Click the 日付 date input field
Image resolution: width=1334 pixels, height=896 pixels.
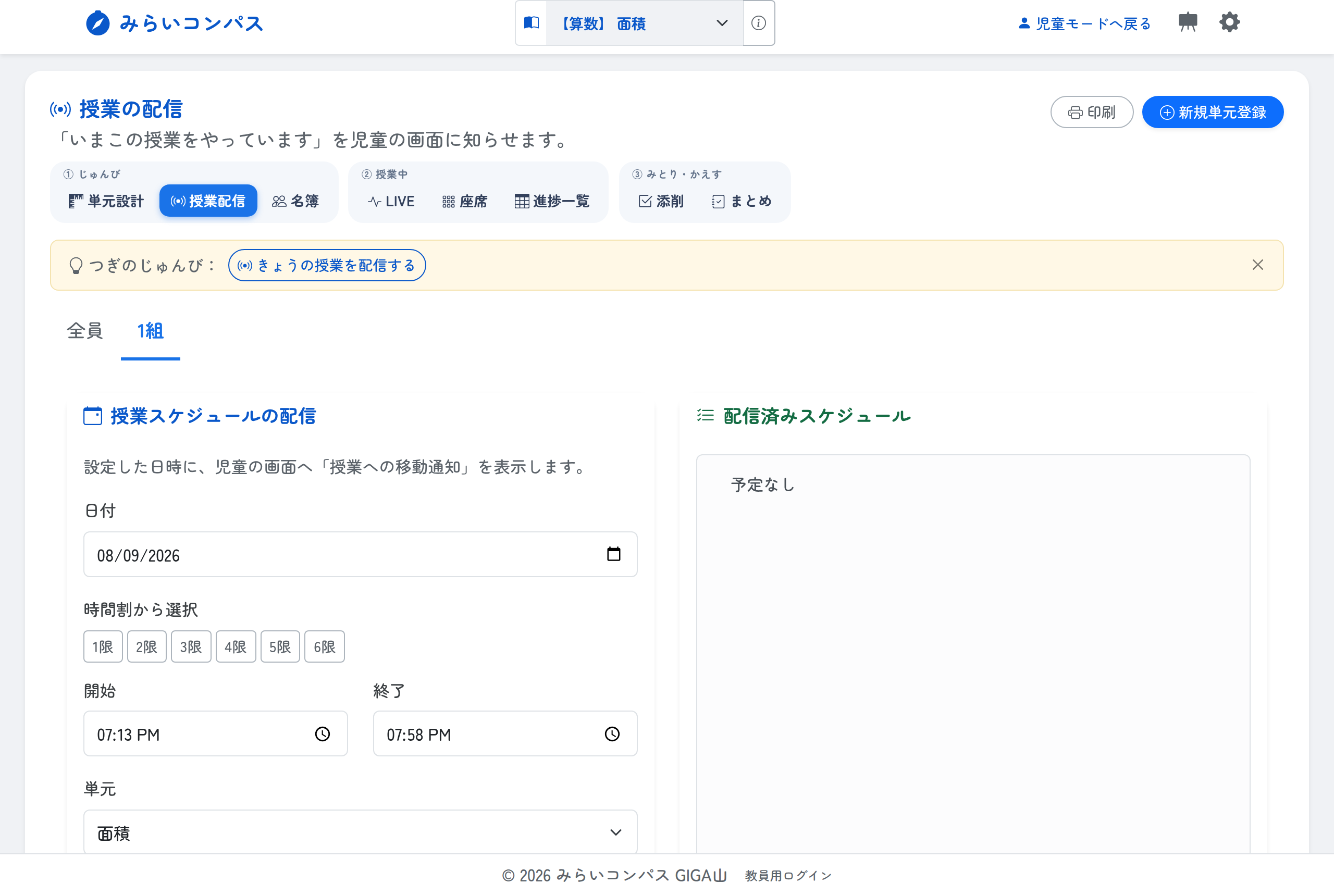pyautogui.click(x=360, y=554)
